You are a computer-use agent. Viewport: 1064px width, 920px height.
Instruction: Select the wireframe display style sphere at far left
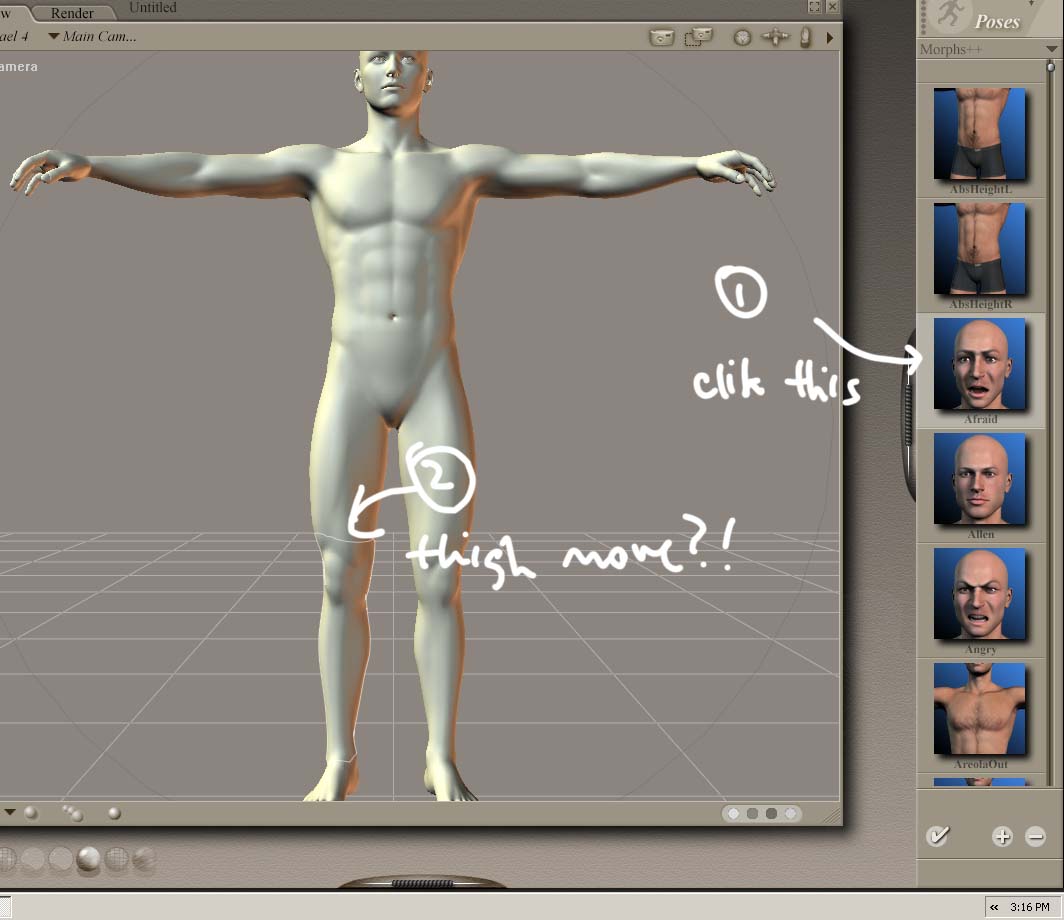[5, 858]
